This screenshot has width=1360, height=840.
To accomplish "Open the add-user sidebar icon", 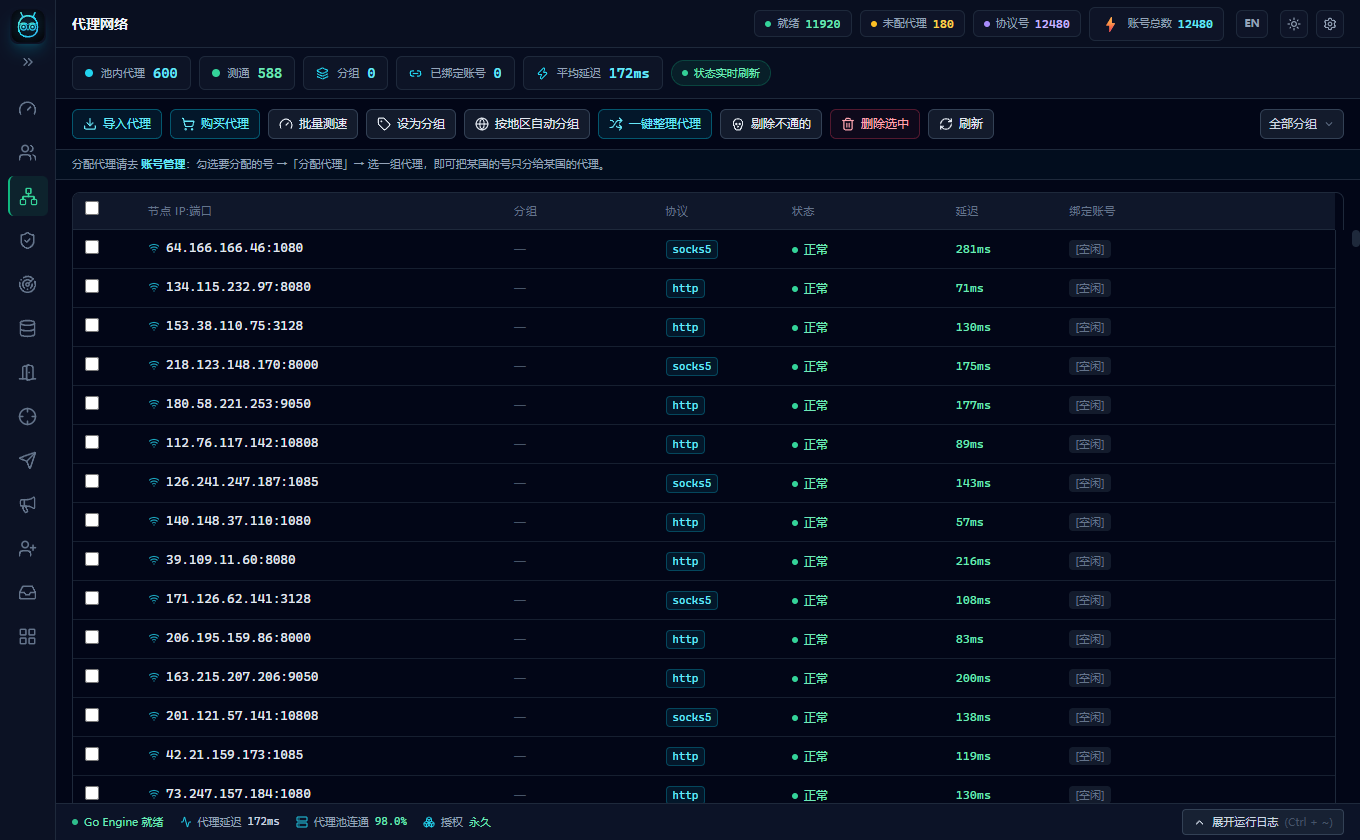I will coord(28,548).
